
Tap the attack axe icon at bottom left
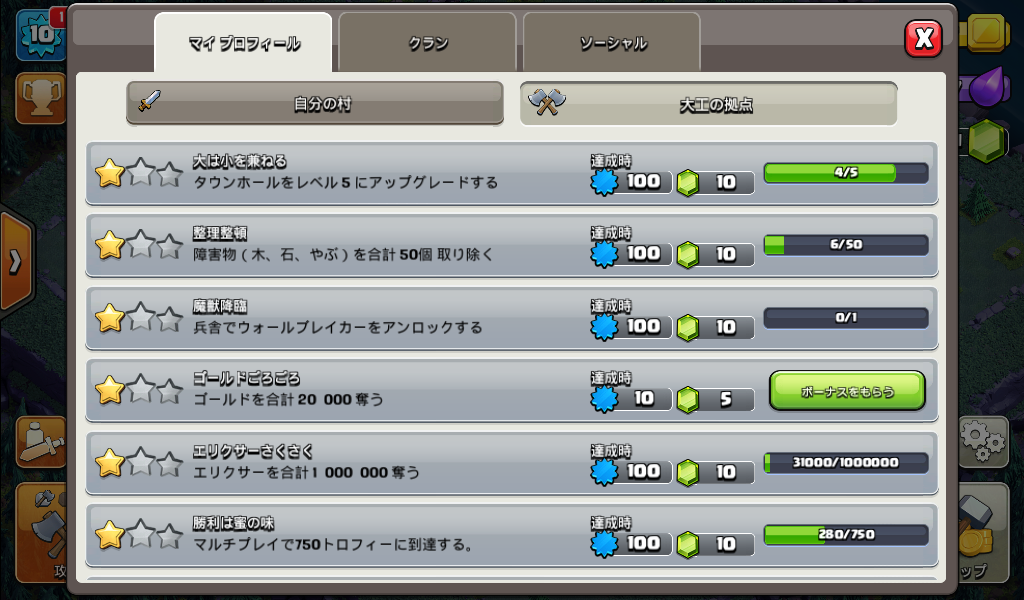(x=40, y=532)
